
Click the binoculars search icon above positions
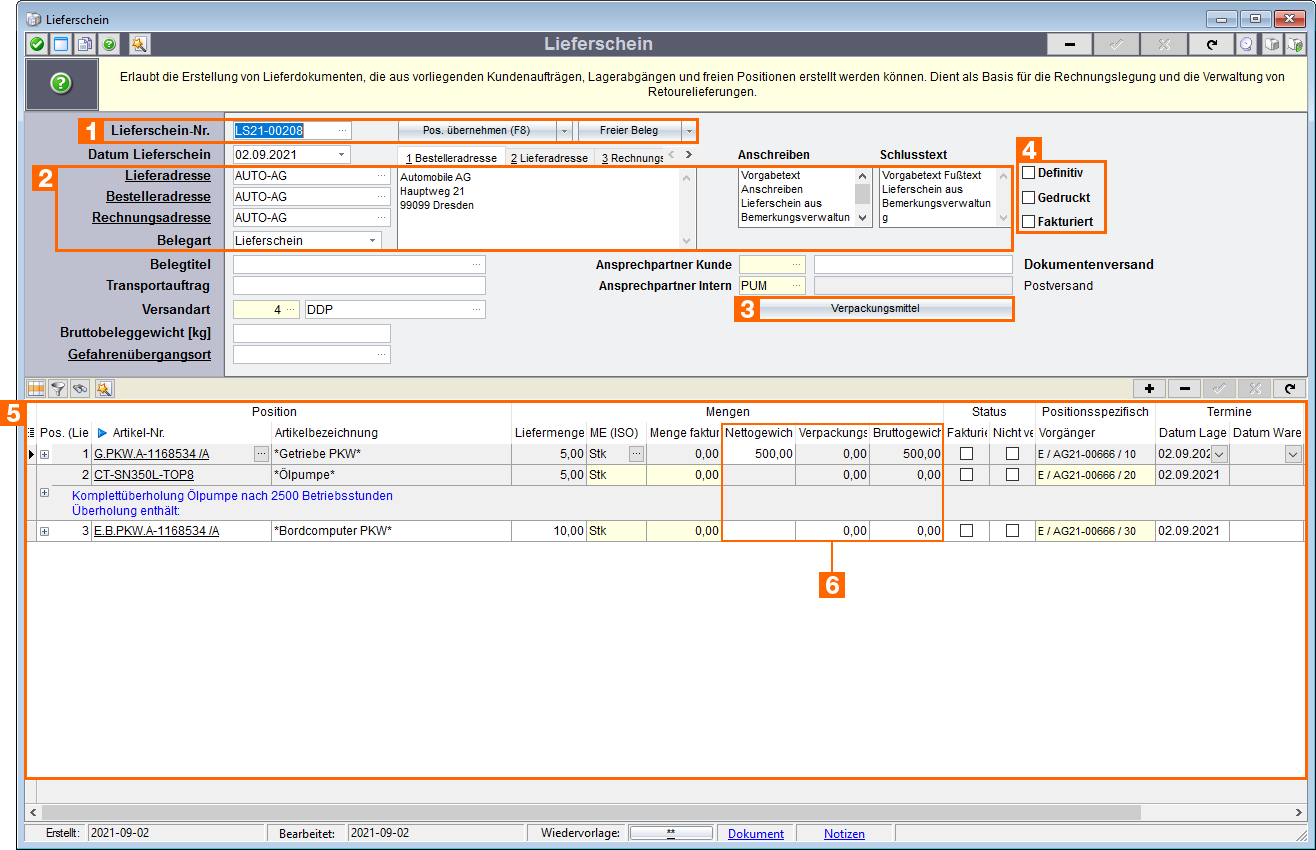[81, 388]
